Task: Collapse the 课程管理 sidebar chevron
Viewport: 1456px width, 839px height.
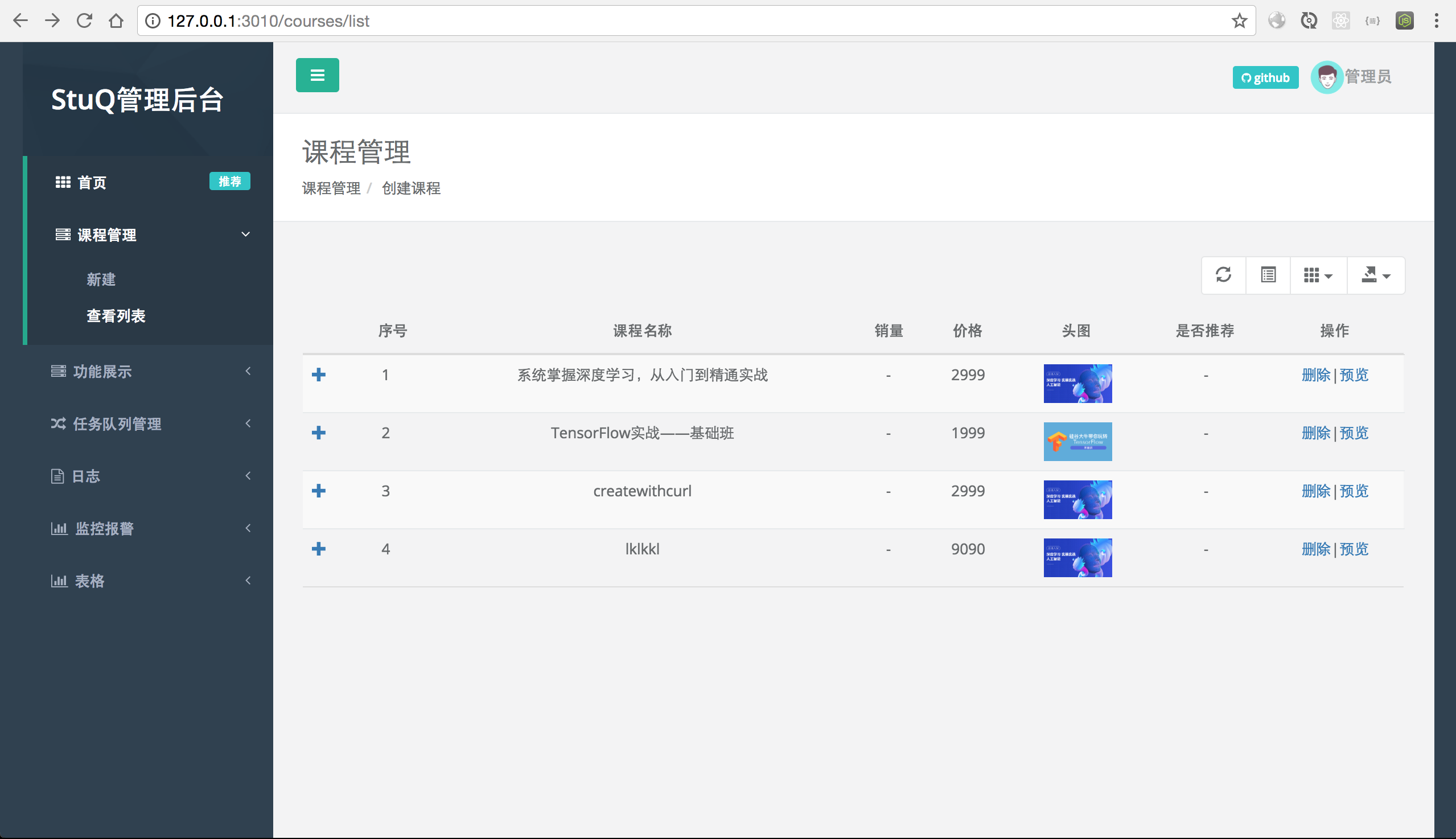Action: point(245,235)
